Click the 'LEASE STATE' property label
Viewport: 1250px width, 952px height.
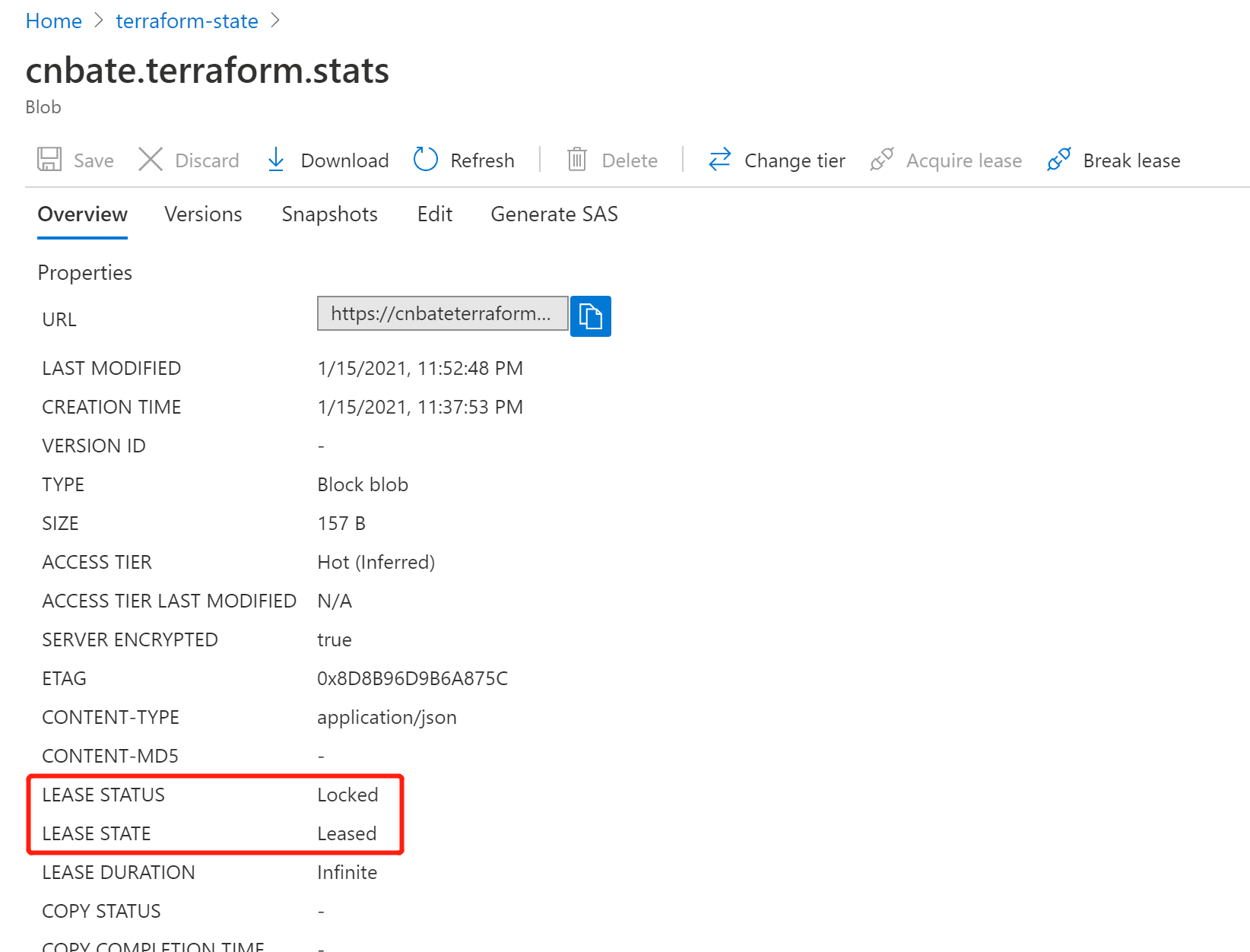pyautogui.click(x=97, y=833)
